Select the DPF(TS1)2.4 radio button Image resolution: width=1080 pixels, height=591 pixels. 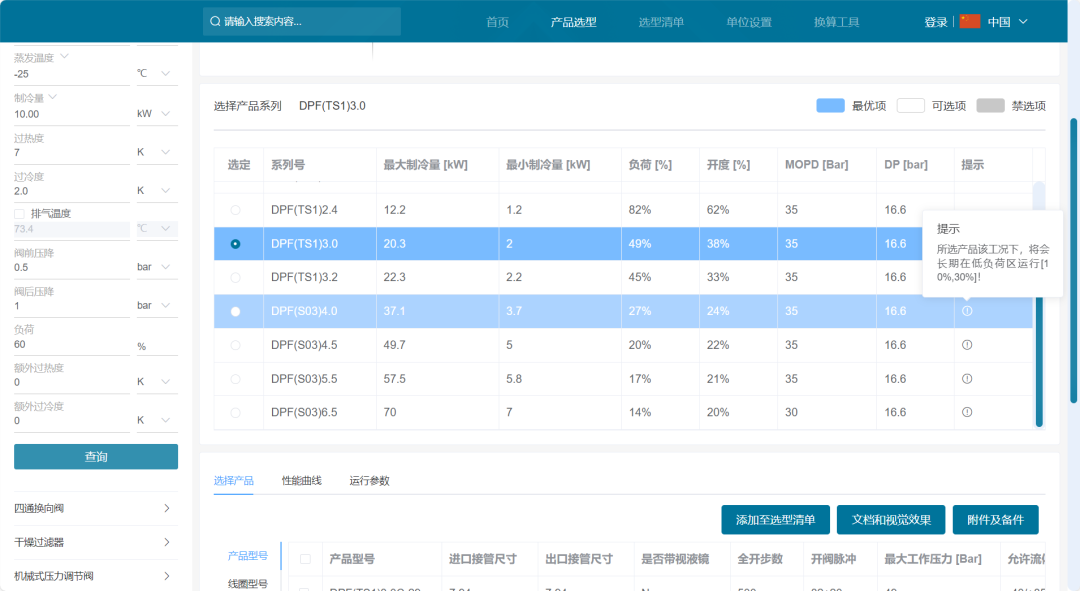pos(236,210)
